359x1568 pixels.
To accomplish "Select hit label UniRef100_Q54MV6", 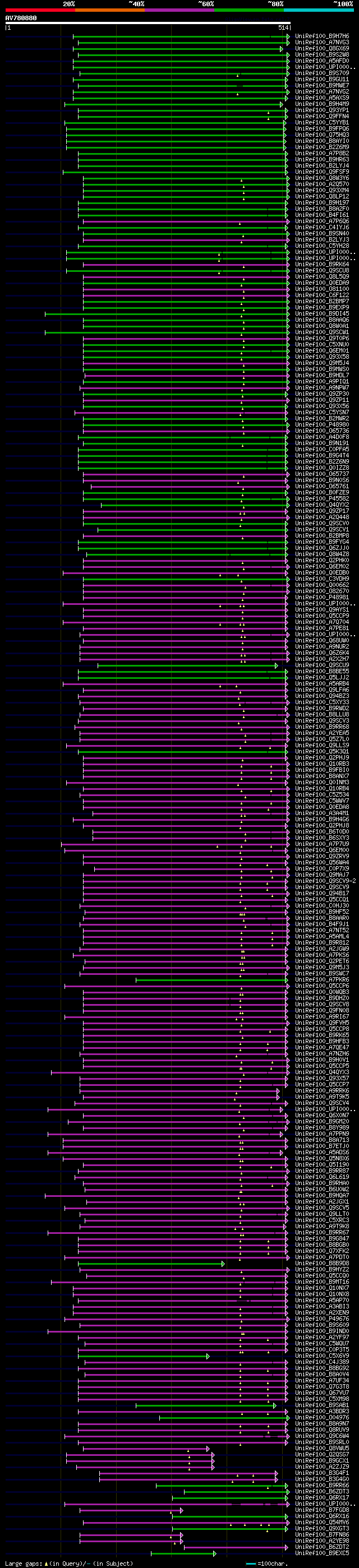I will click(323, 1523).
